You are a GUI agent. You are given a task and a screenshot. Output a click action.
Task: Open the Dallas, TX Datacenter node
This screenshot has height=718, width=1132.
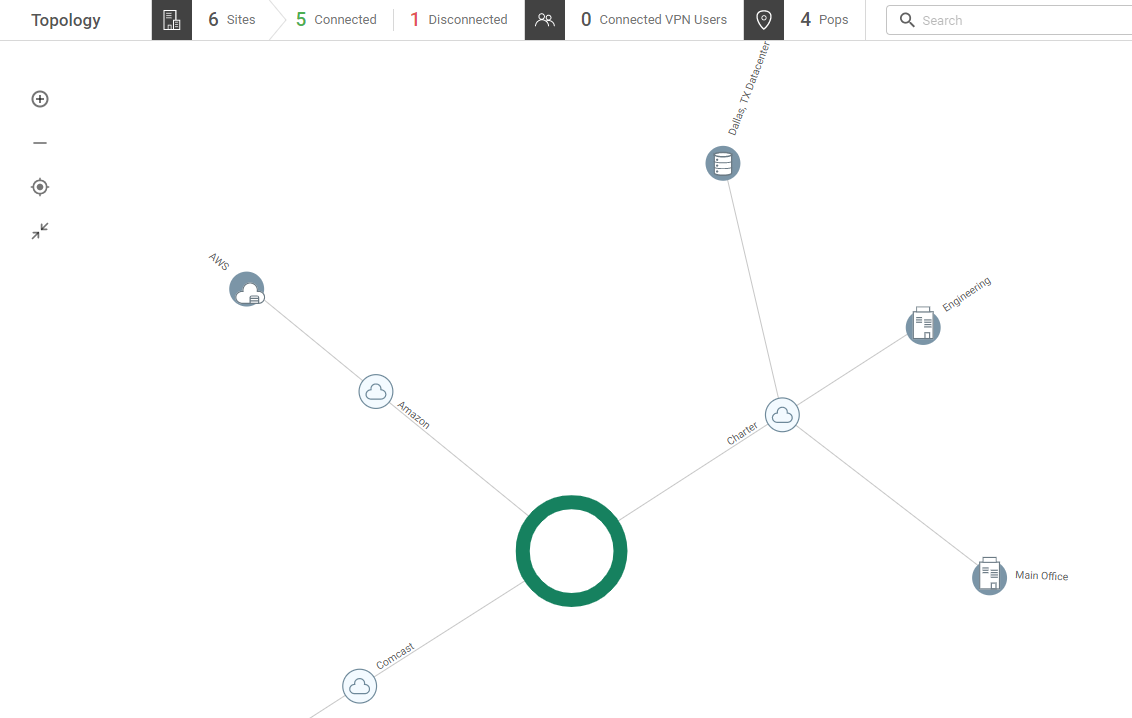pyautogui.click(x=722, y=163)
